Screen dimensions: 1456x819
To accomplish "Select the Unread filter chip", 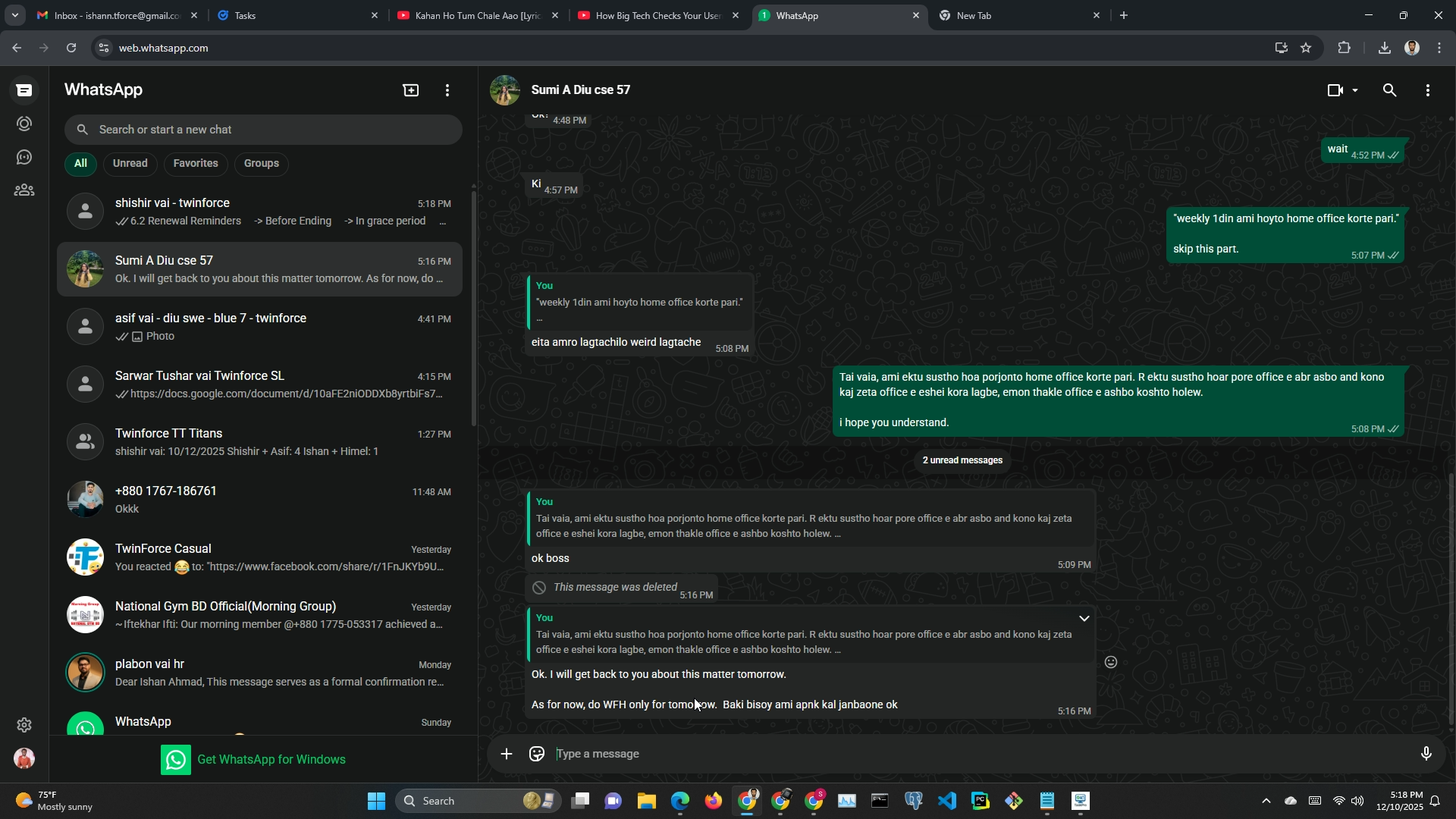I will (x=130, y=163).
